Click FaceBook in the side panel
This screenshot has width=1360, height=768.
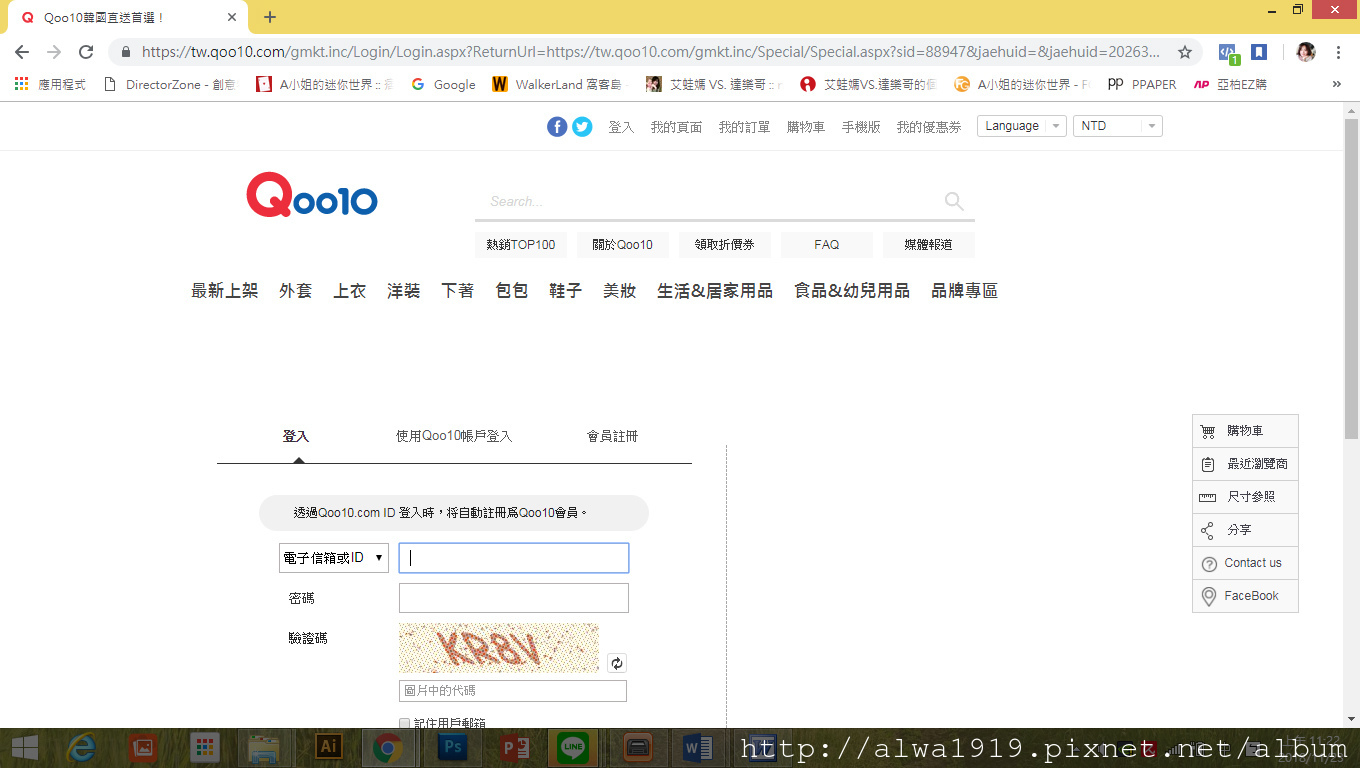pos(1245,596)
